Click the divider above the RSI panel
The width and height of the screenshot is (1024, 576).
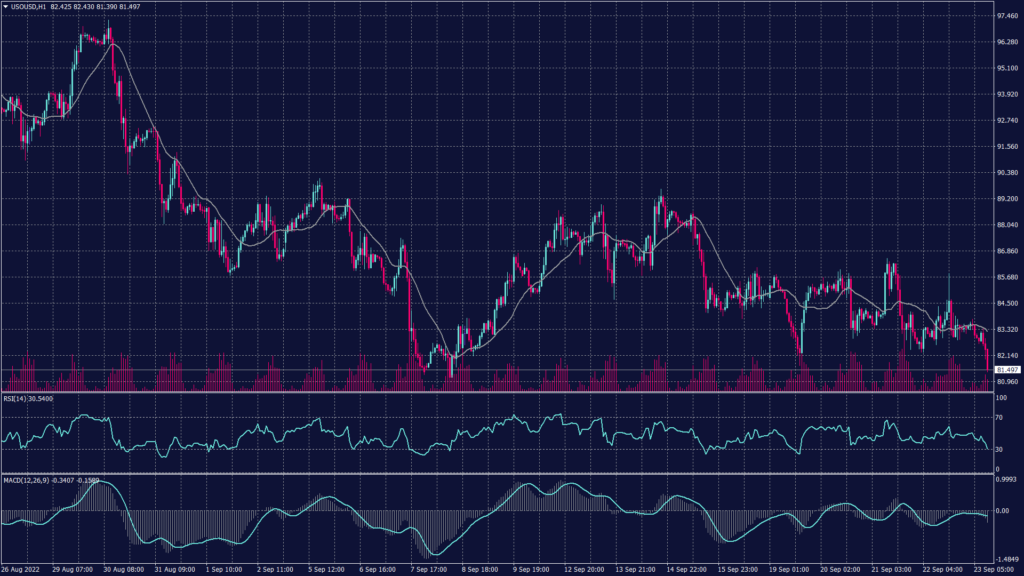(x=500, y=390)
